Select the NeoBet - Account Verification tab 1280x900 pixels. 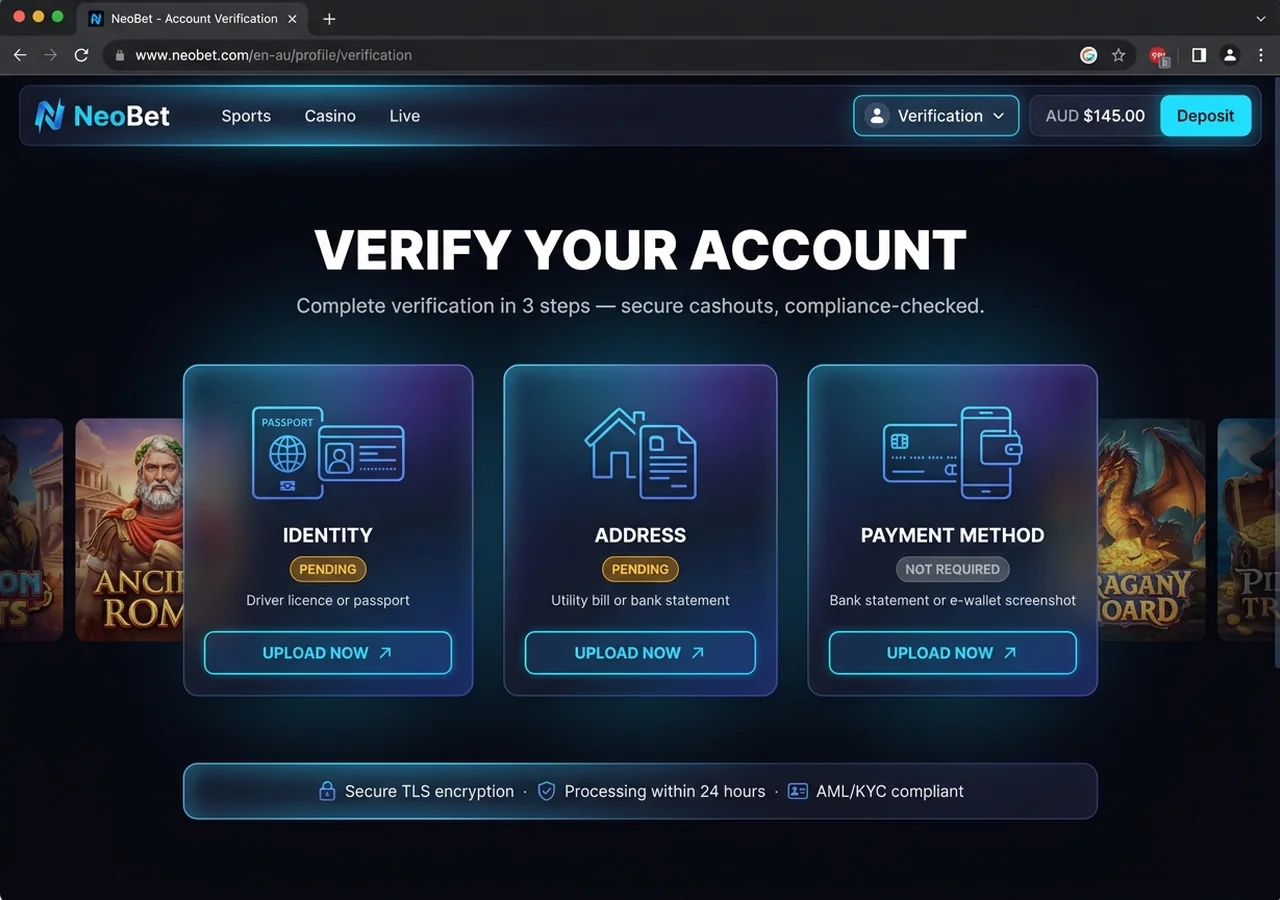click(x=193, y=18)
